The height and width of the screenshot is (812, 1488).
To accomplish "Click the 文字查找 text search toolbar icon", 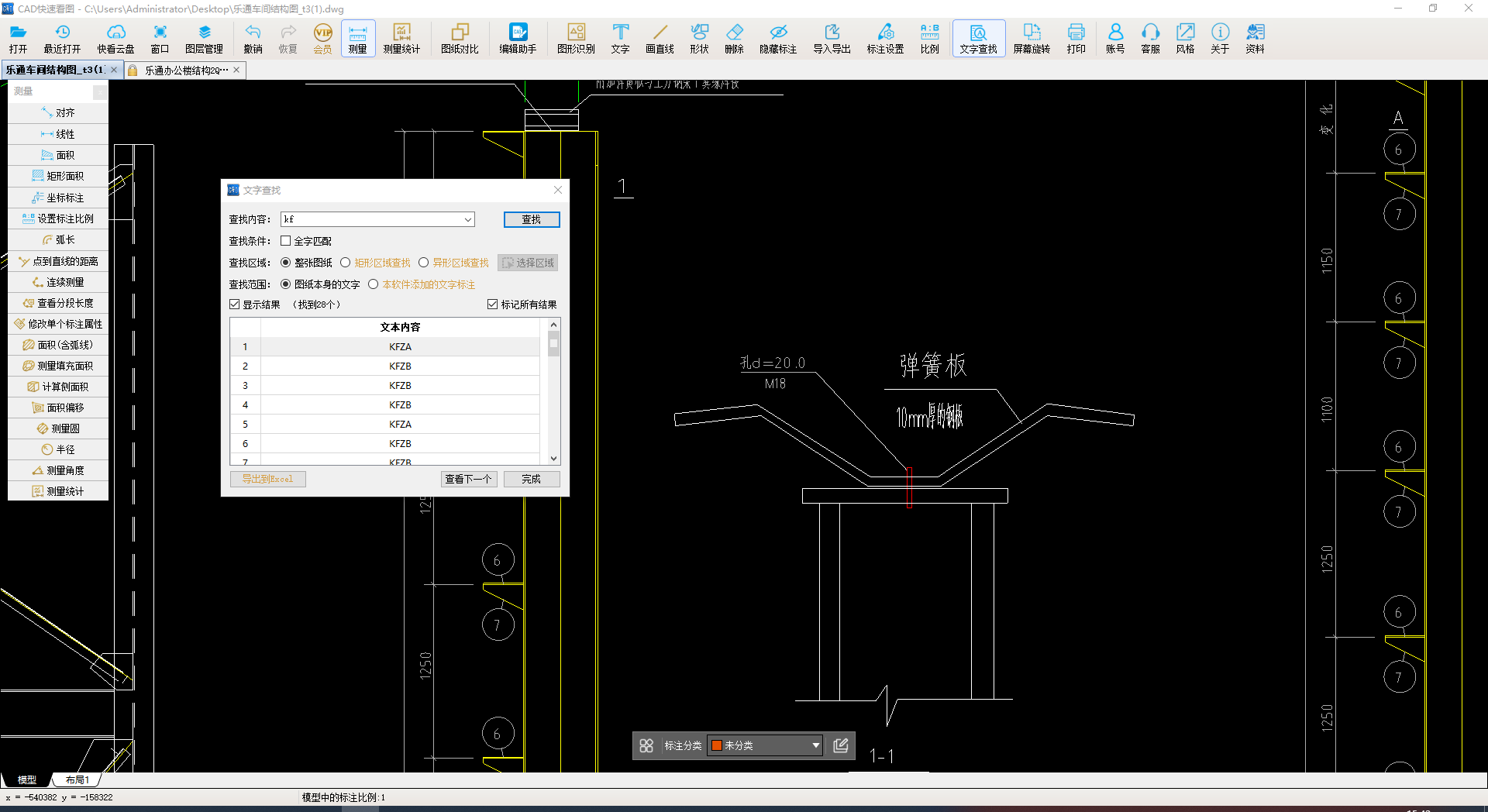I will pyautogui.click(x=978, y=38).
